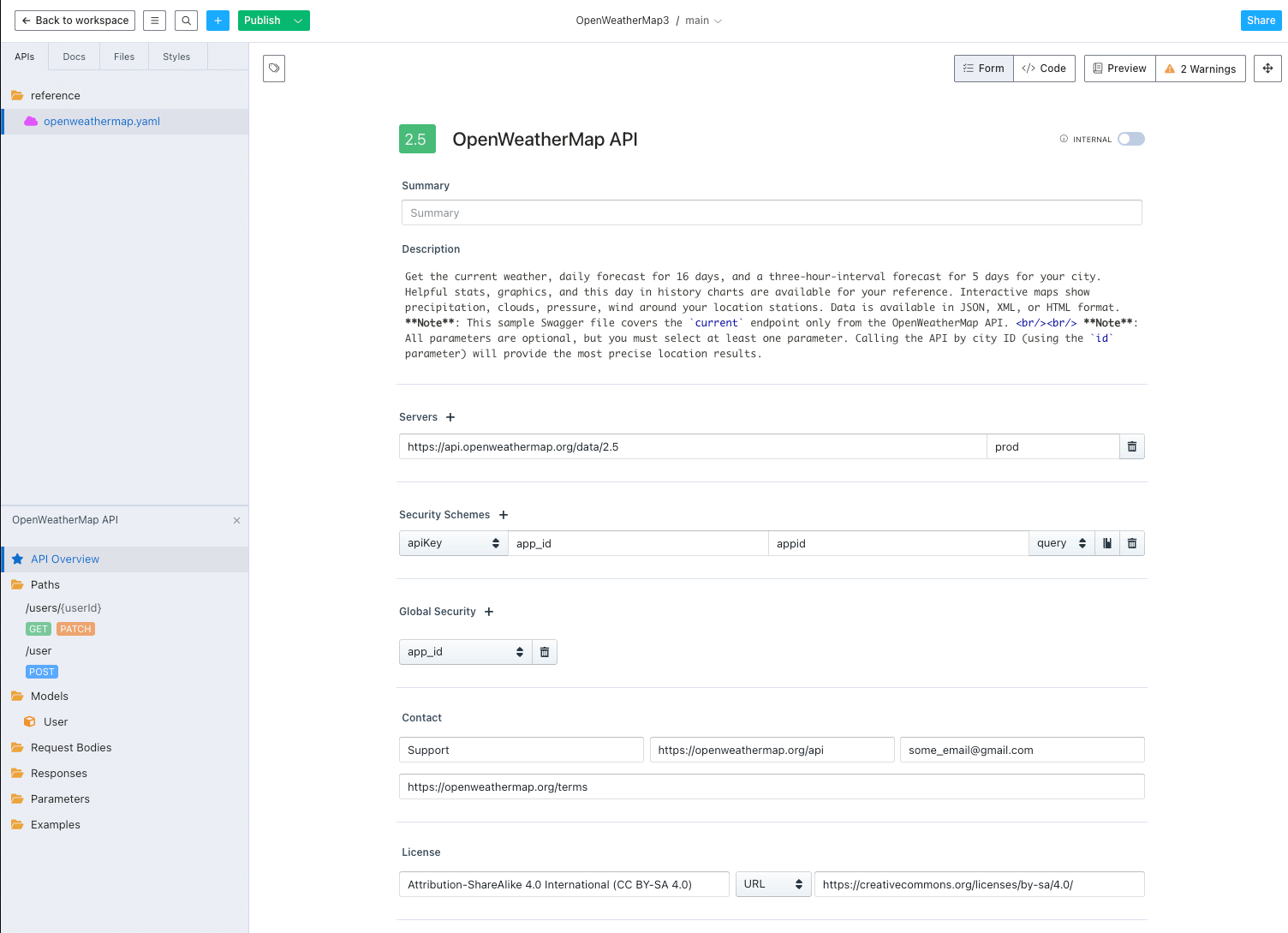The width and height of the screenshot is (1288, 933).
Task: Edit the license name field
Action: (x=564, y=884)
